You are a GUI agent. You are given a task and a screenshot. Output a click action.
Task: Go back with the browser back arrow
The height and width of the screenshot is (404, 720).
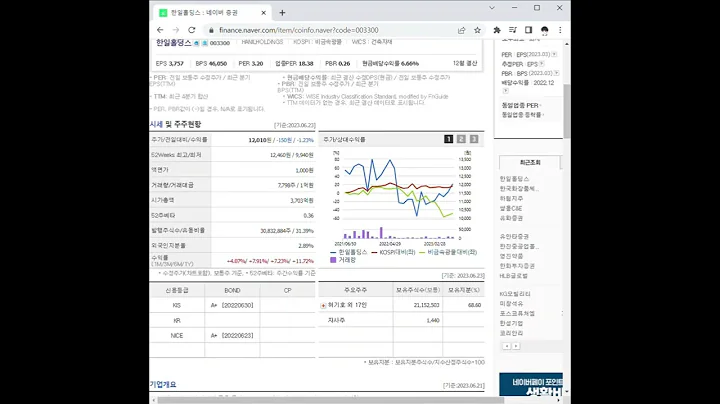pyautogui.click(x=160, y=30)
